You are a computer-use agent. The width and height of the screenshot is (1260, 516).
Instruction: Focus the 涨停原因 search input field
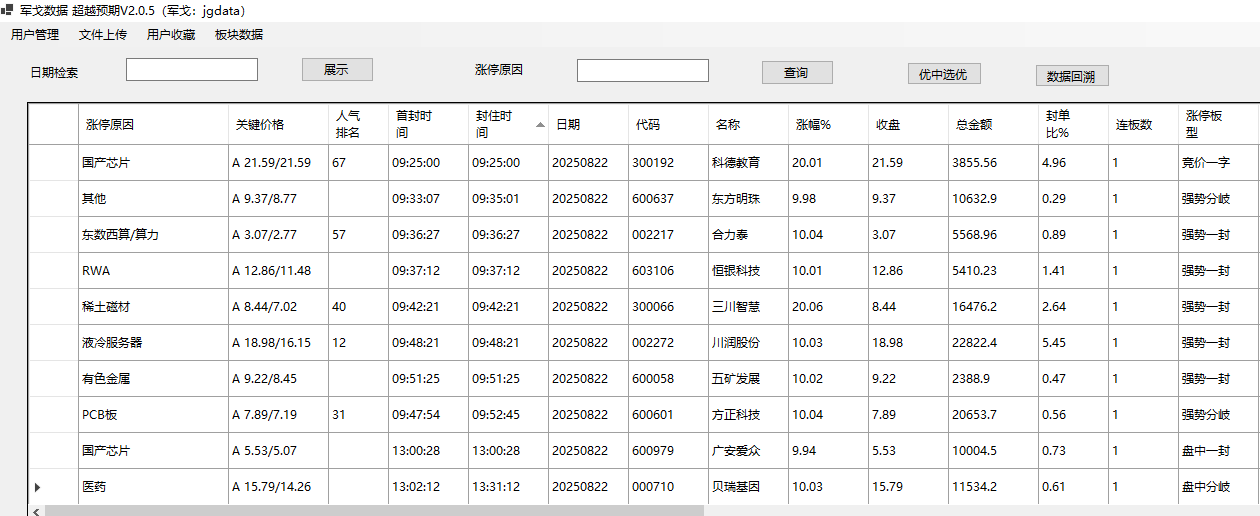click(x=642, y=71)
